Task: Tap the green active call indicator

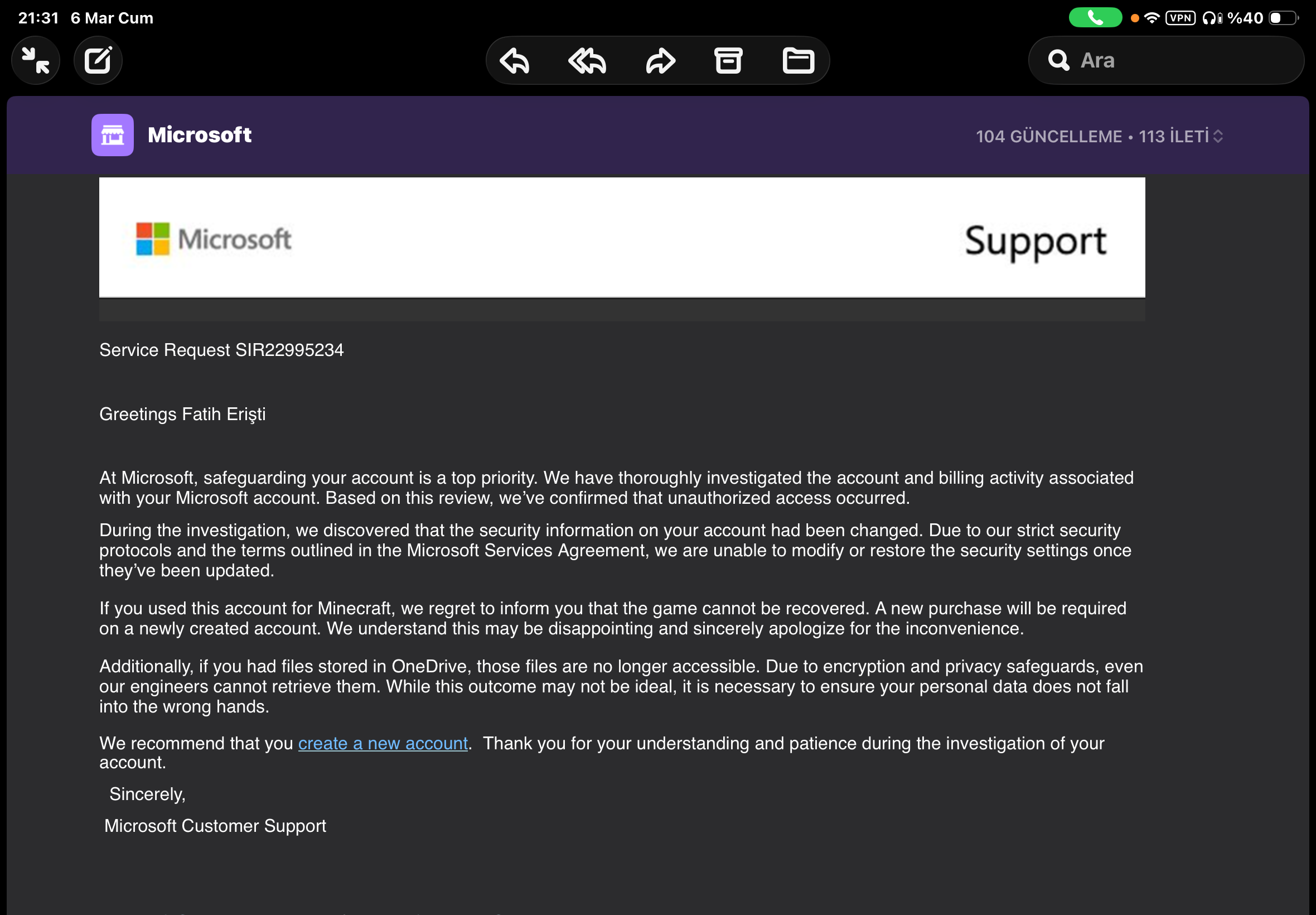Action: coord(1095,18)
